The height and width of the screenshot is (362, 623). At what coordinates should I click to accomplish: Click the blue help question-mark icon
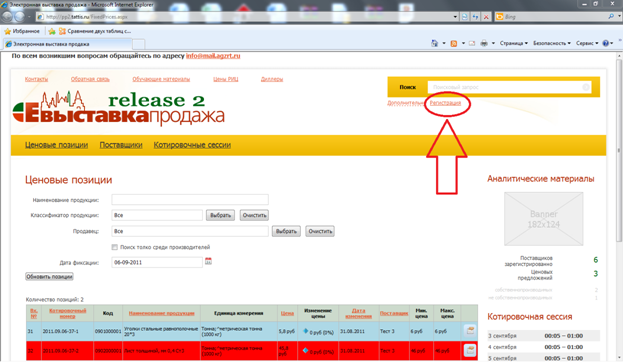pos(606,43)
